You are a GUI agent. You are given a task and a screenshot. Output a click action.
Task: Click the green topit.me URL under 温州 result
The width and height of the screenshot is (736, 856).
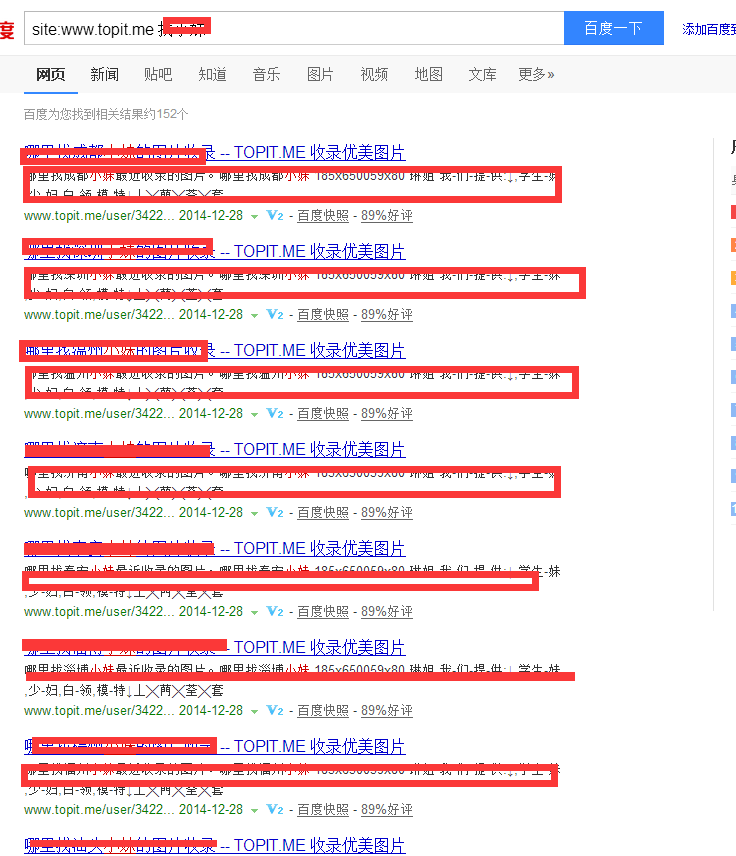click(99, 413)
